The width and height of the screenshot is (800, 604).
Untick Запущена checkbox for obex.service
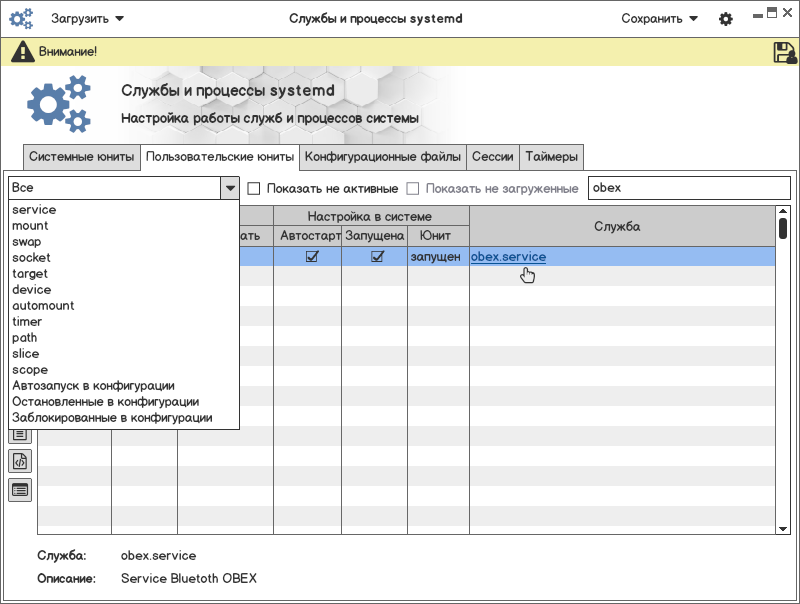tap(377, 257)
